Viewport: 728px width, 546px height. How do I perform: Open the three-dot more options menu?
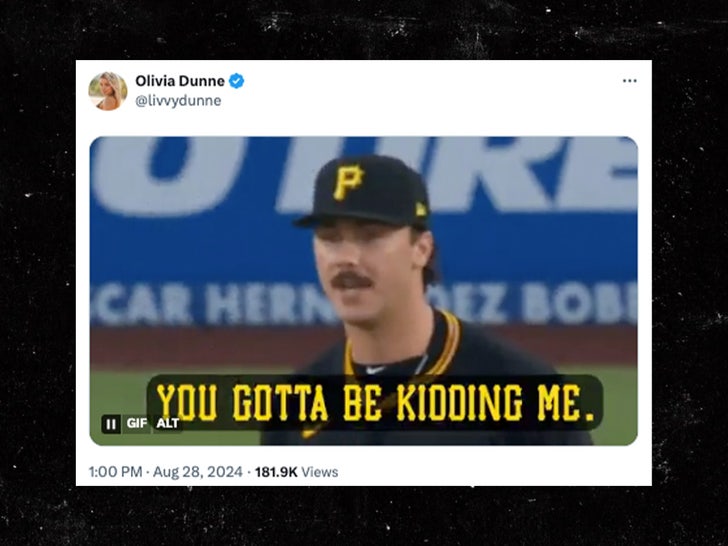point(629,81)
